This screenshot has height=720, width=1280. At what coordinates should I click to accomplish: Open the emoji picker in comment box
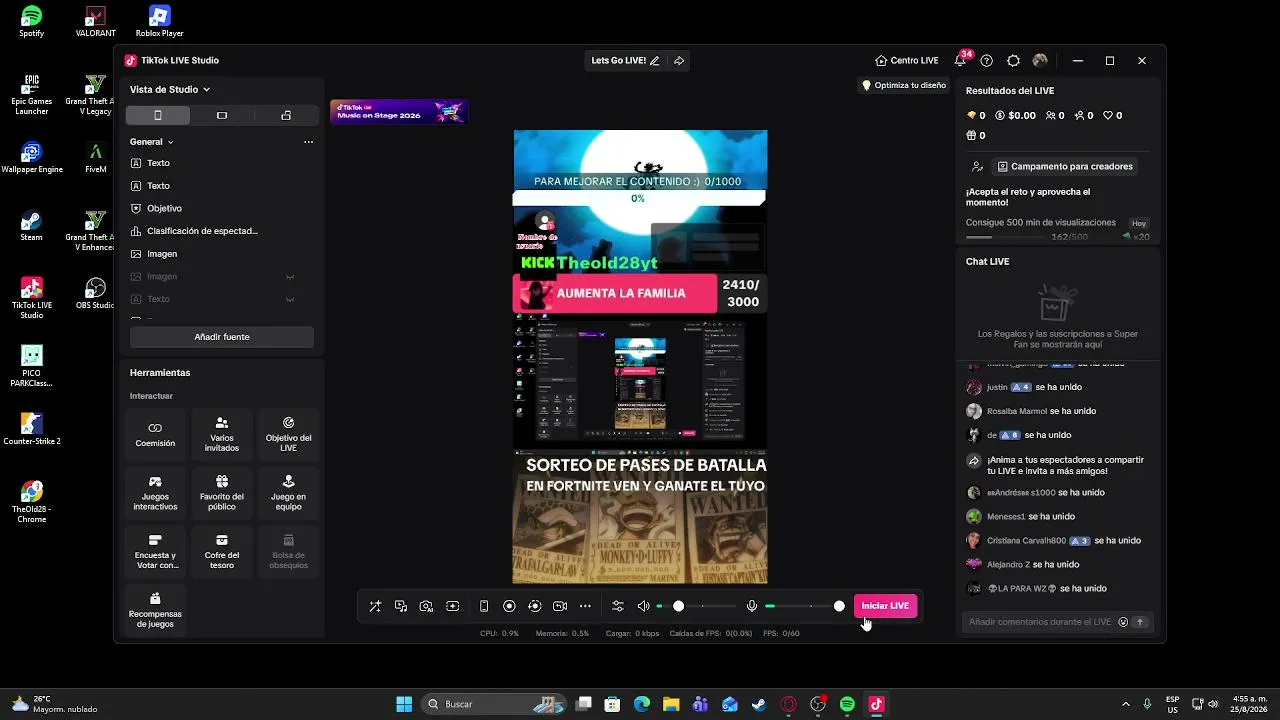[x=1123, y=622]
